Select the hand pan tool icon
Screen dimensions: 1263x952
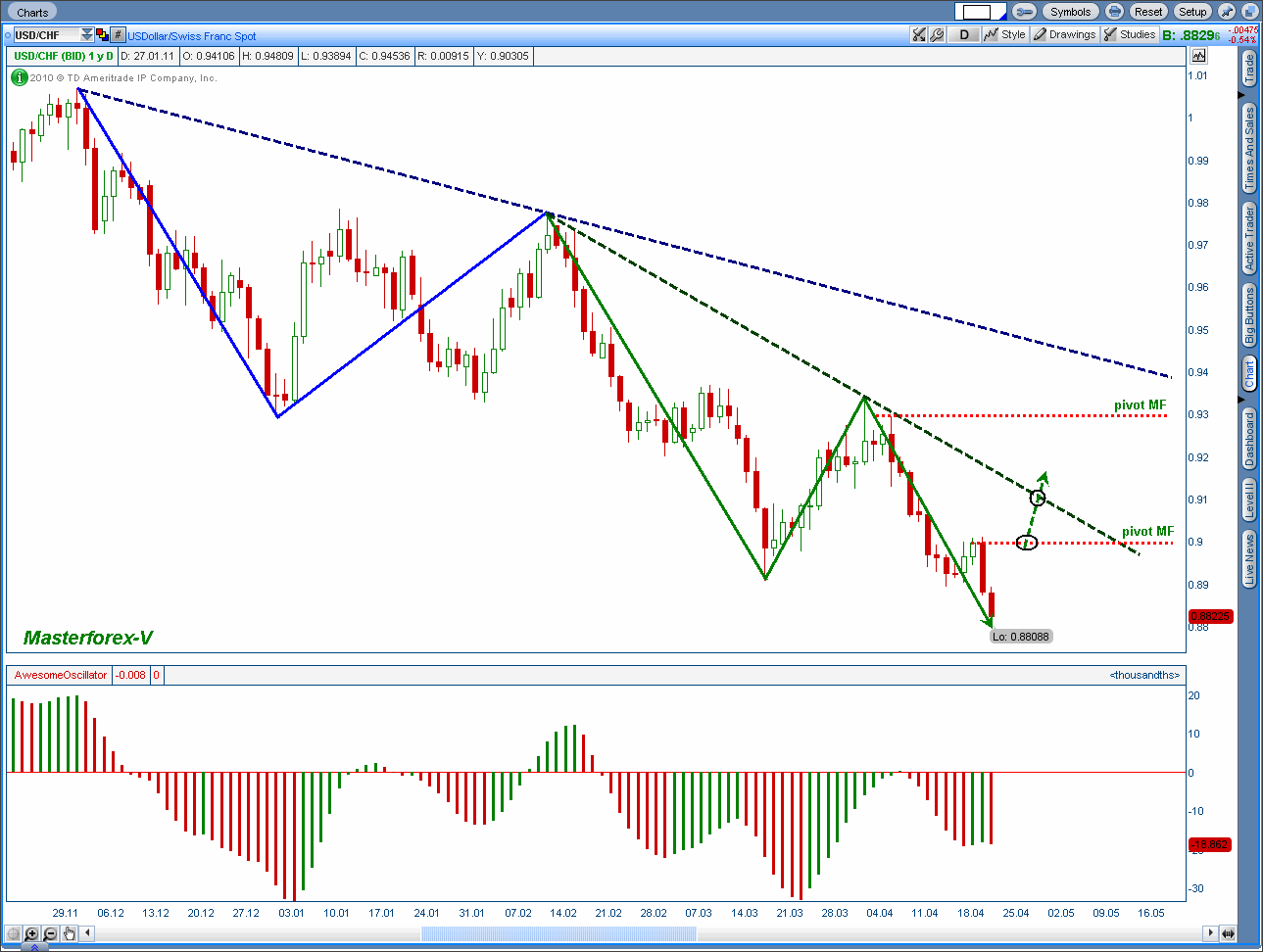(x=70, y=933)
